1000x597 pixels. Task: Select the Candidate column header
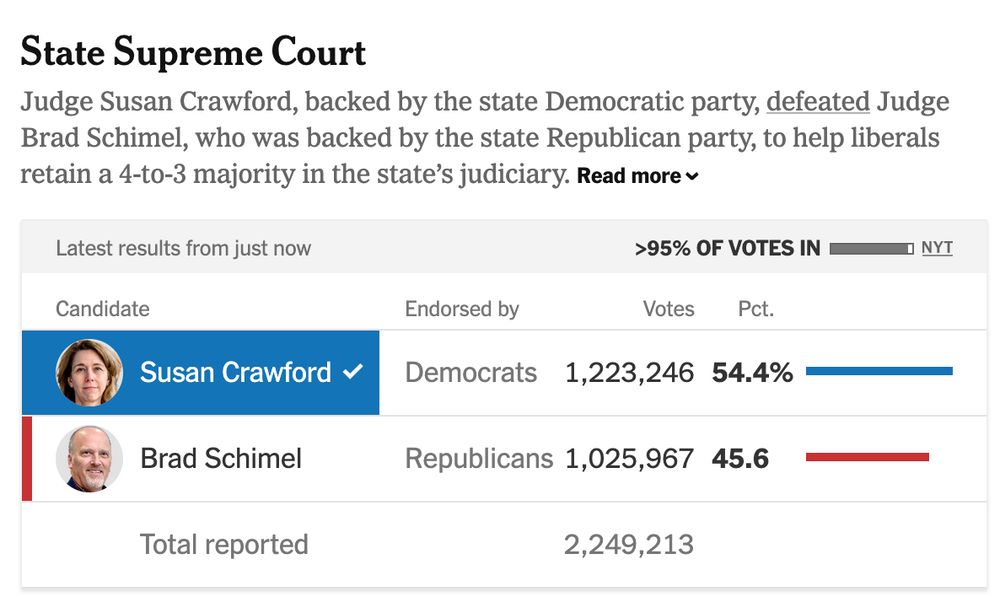point(103,309)
